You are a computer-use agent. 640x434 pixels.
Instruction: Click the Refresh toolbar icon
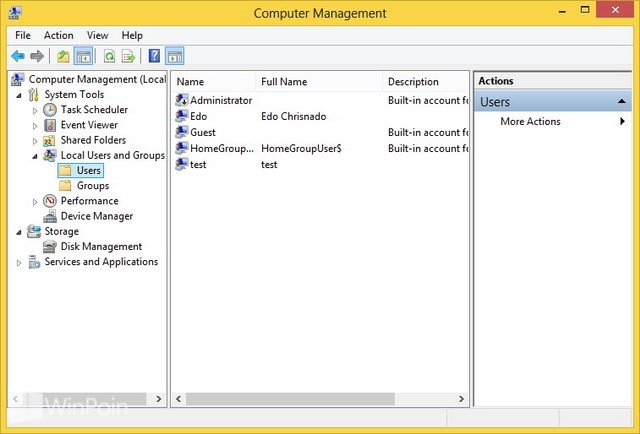click(x=109, y=56)
